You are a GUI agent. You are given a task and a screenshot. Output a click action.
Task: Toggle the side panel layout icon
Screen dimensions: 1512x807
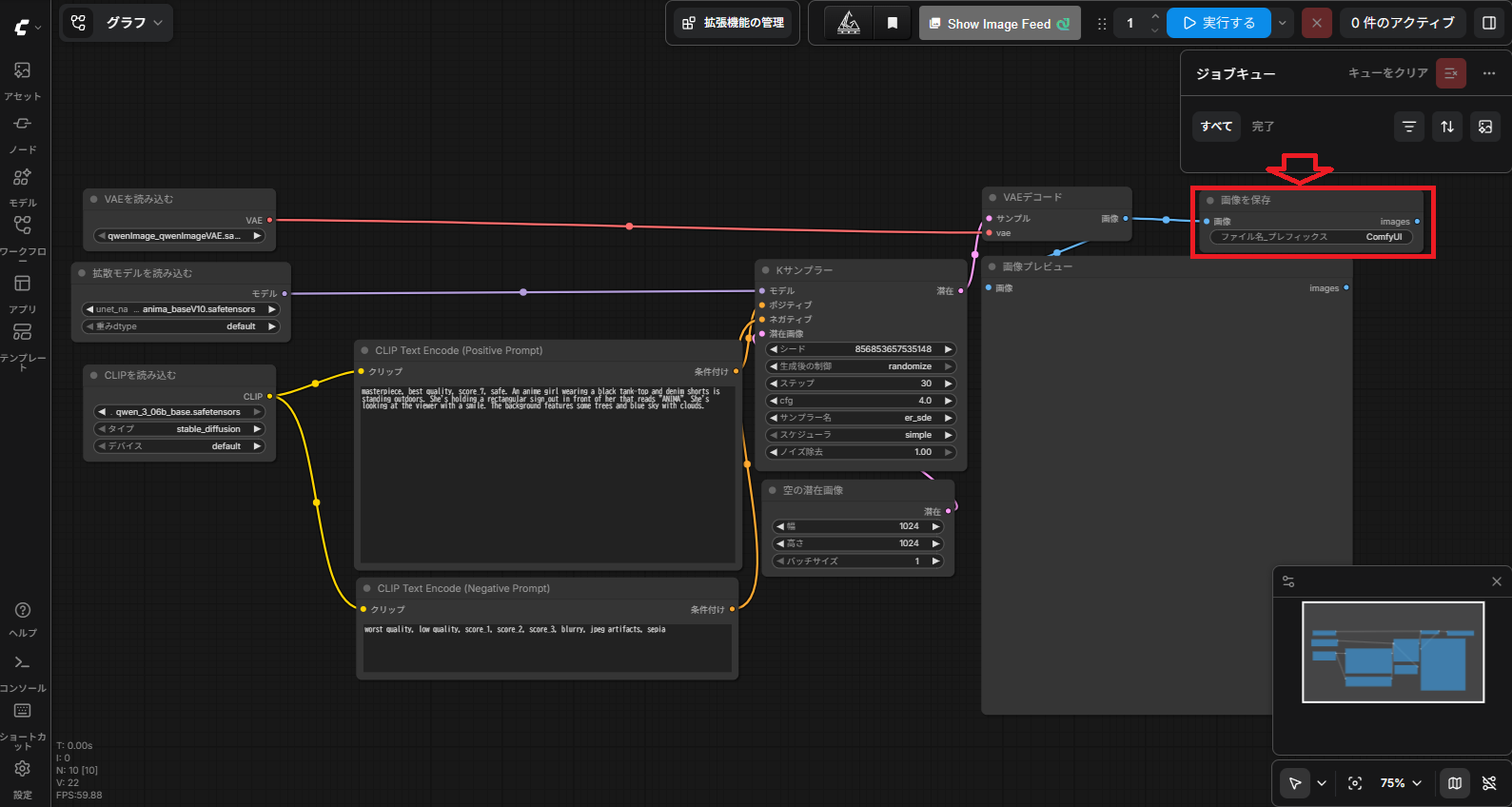tap(1489, 23)
